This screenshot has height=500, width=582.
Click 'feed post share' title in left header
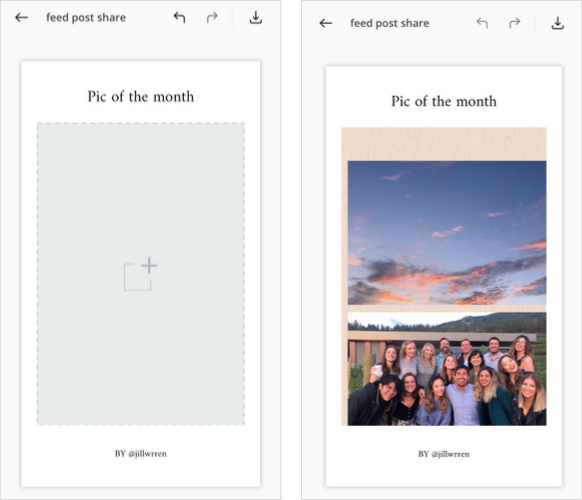coord(86,17)
